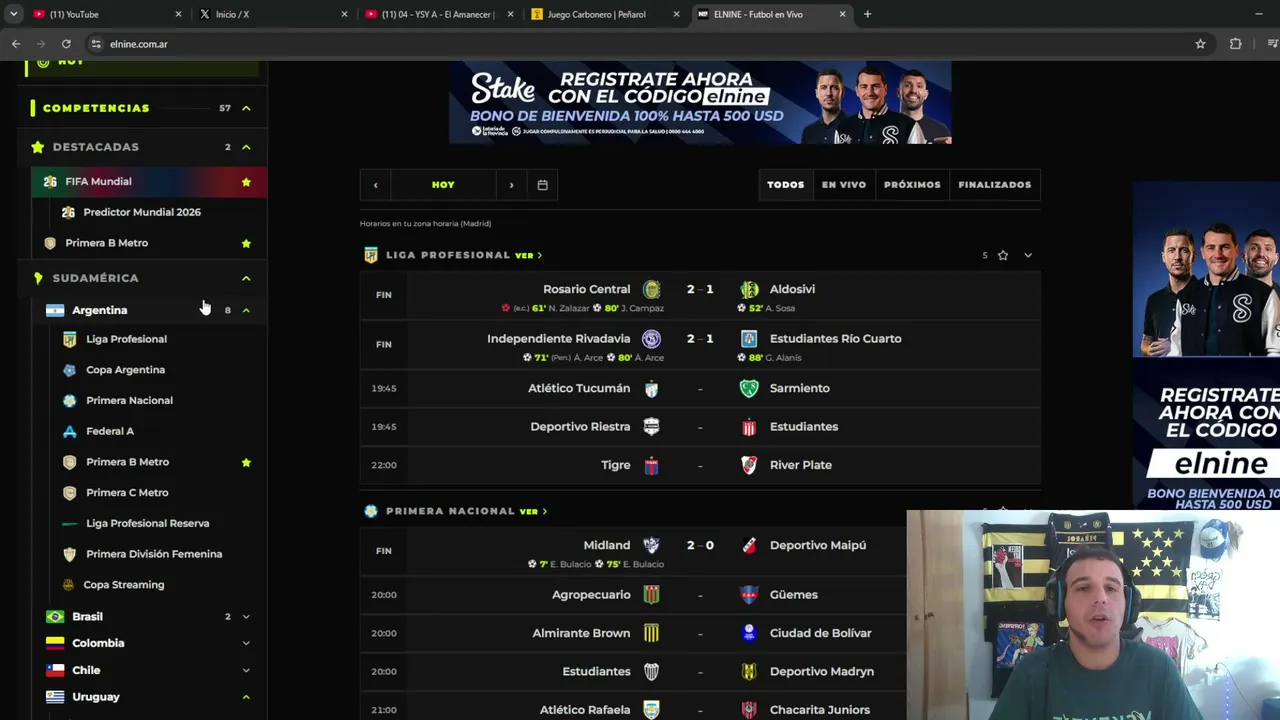
Task: Reload the elnine.com.ar page
Action: [x=66, y=44]
